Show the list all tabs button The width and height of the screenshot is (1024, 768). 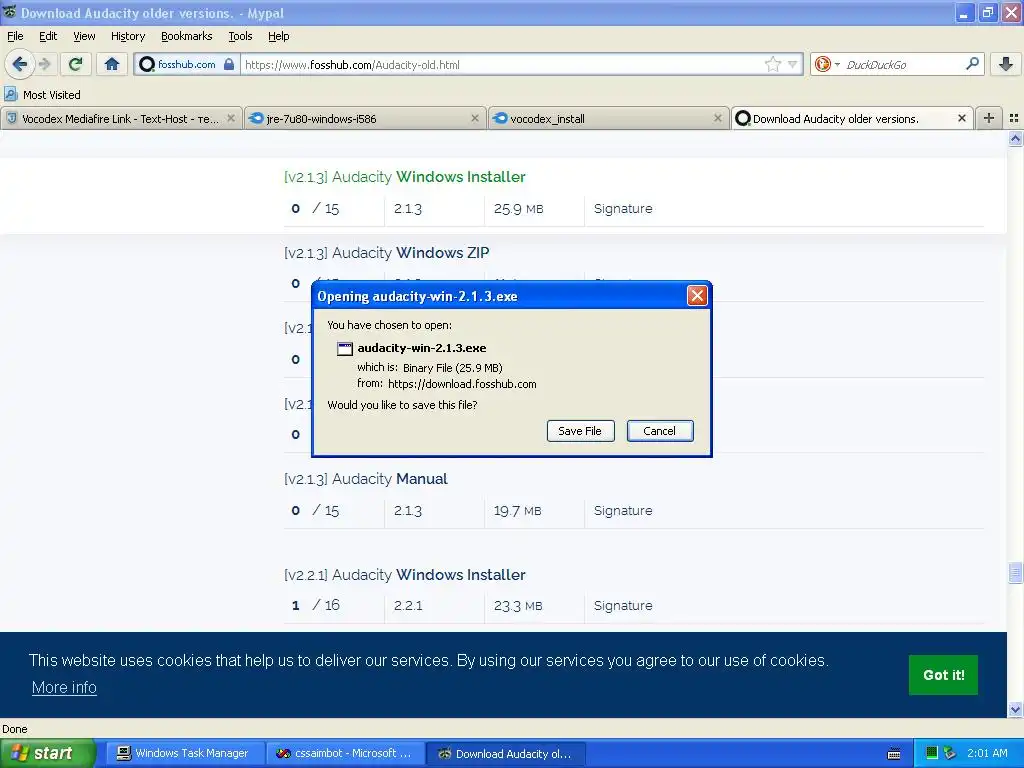[1014, 118]
